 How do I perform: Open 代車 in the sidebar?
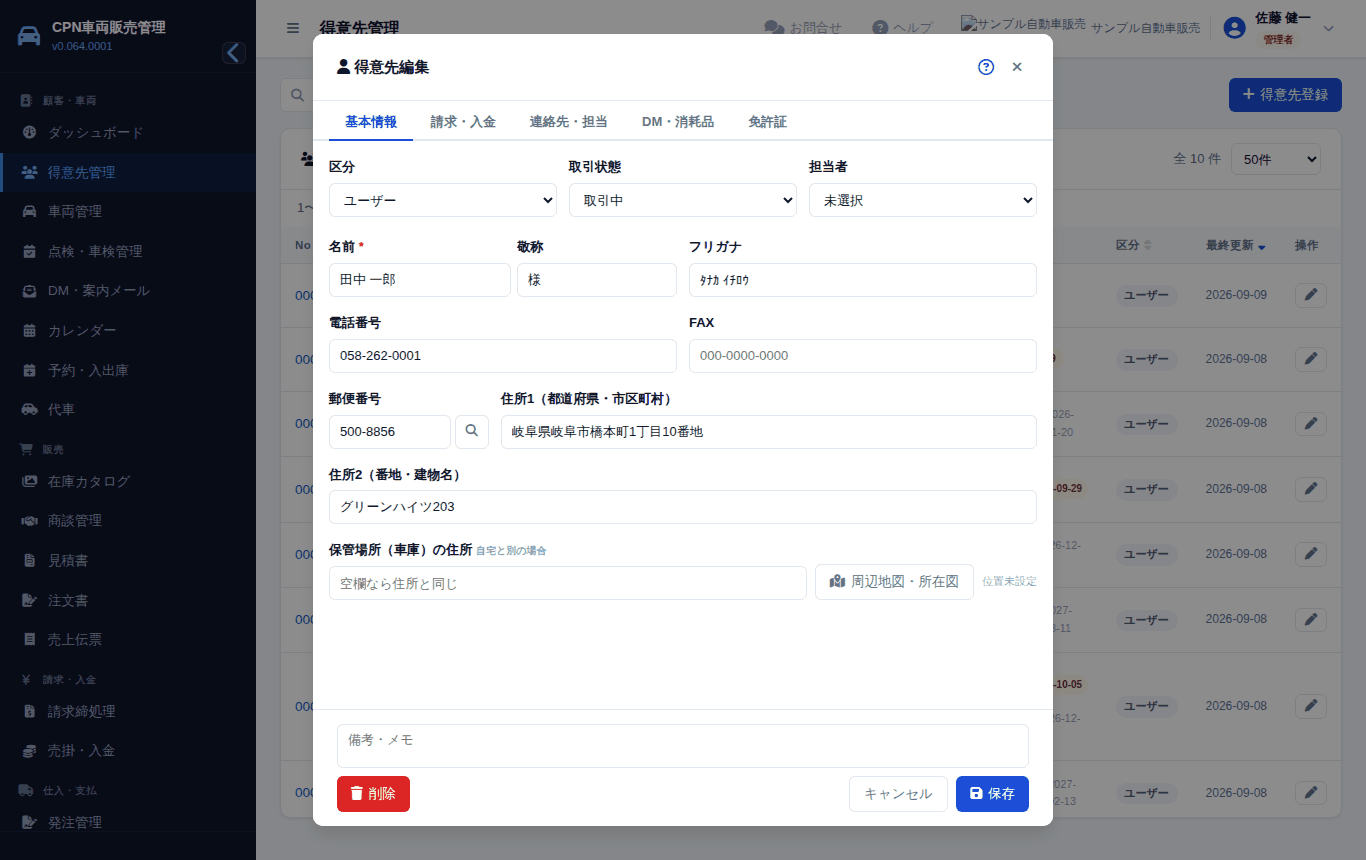pos(128,410)
